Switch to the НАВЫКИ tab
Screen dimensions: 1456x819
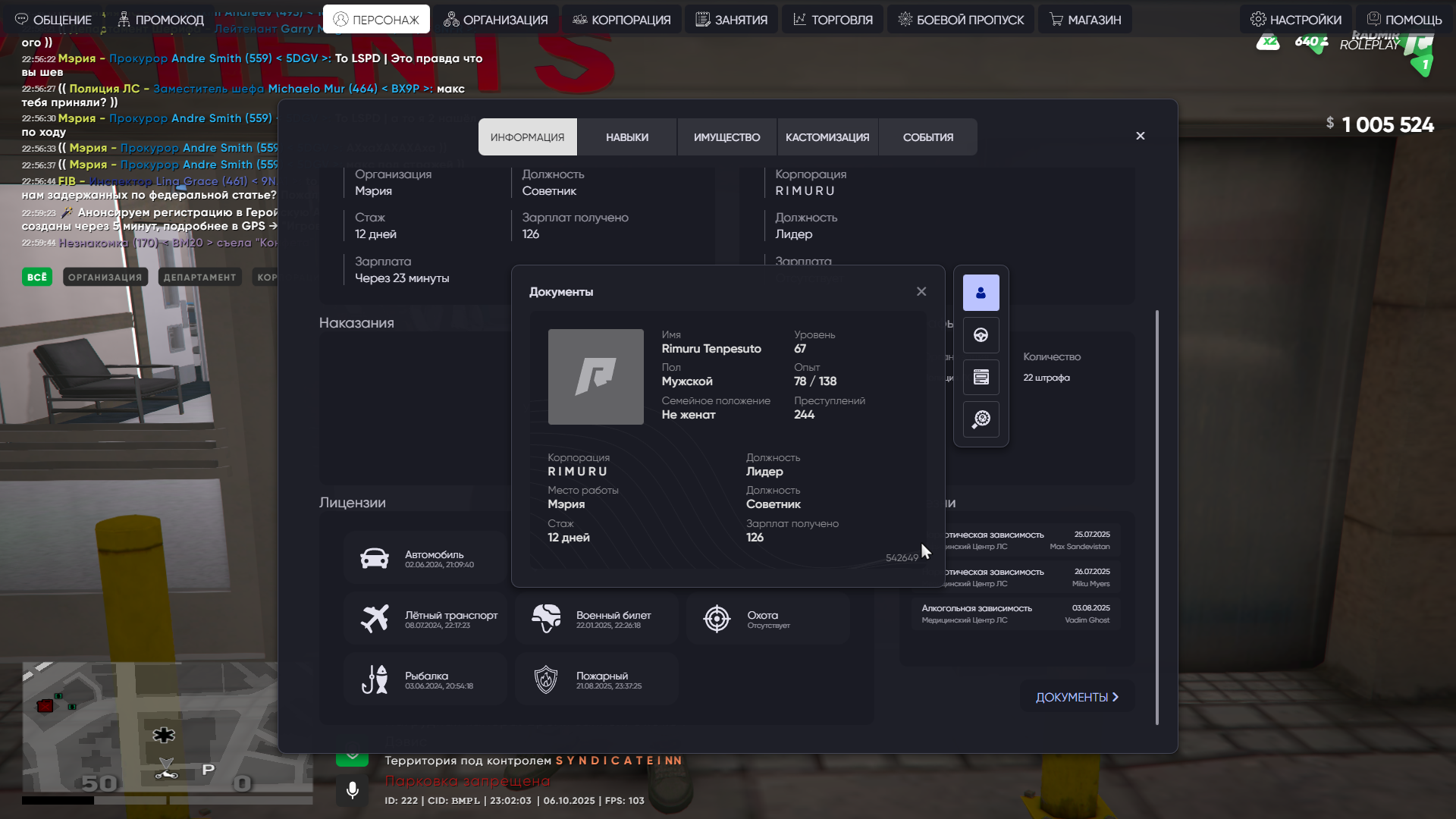point(626,137)
